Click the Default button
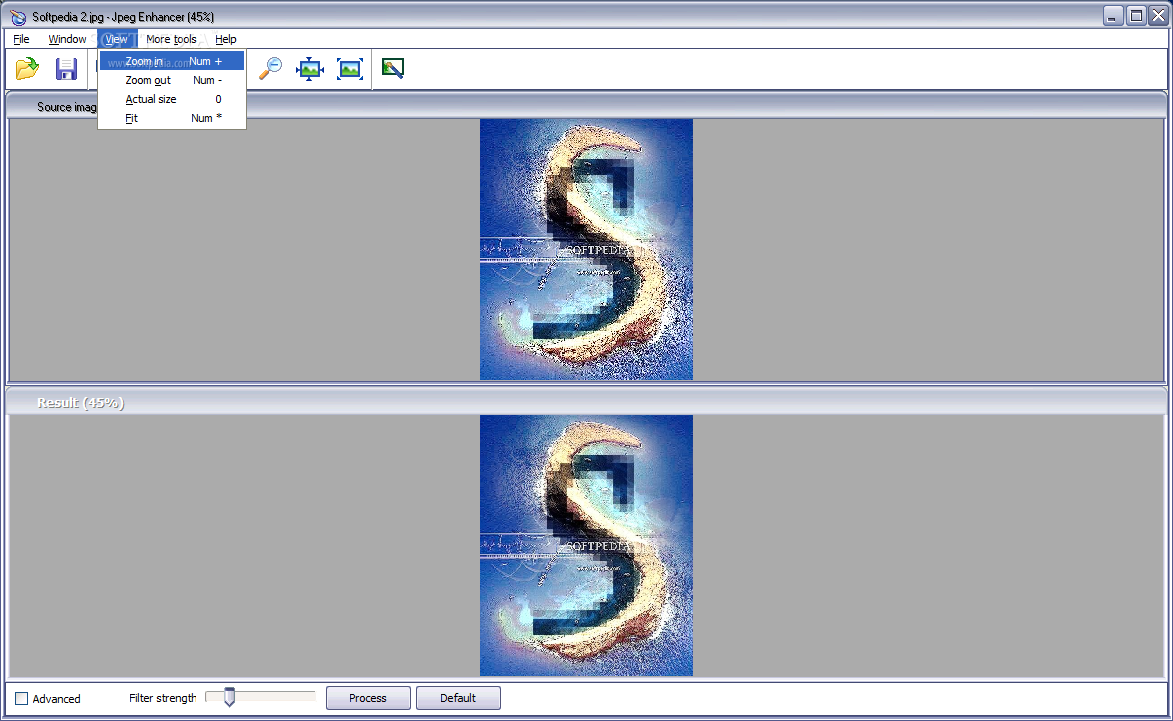 pyautogui.click(x=458, y=698)
